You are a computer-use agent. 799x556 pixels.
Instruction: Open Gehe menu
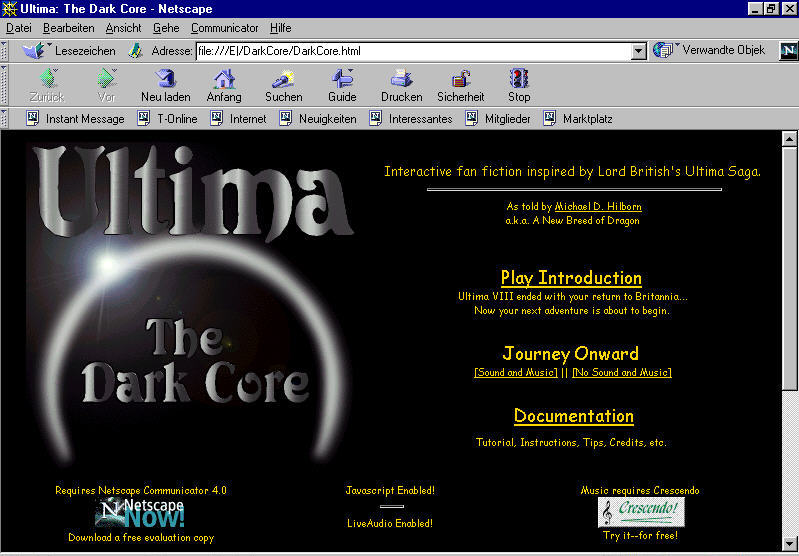[x=166, y=28]
